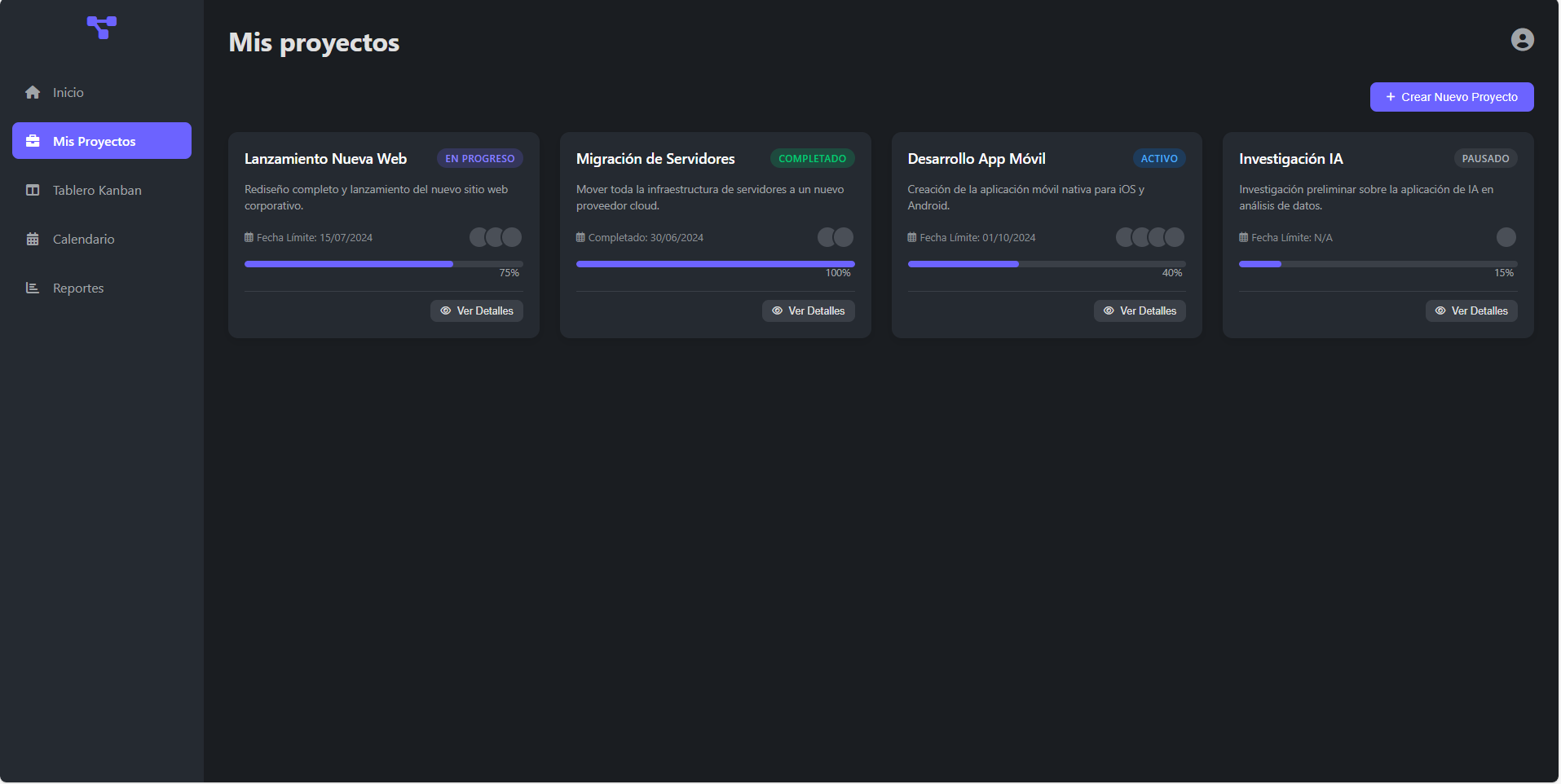Click the COMPLETADO status badge

812,159
